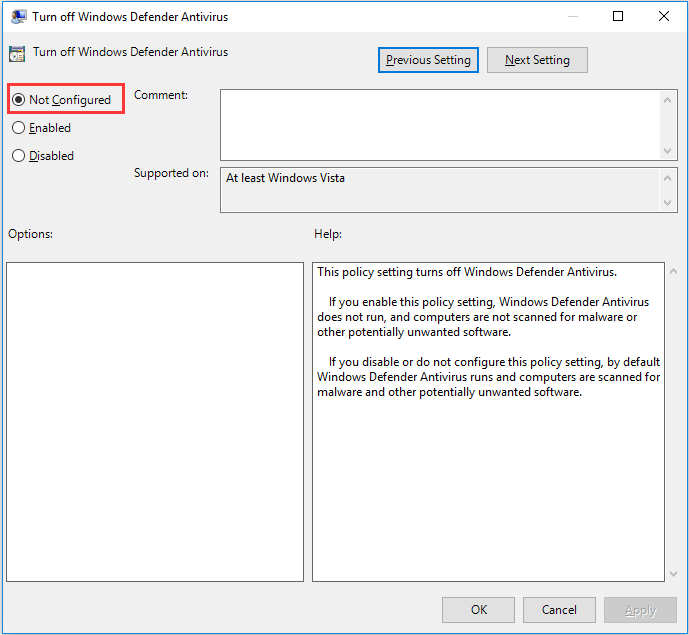Click the 'At least Windows Vista' text
The image size is (689, 635).
[285, 178]
